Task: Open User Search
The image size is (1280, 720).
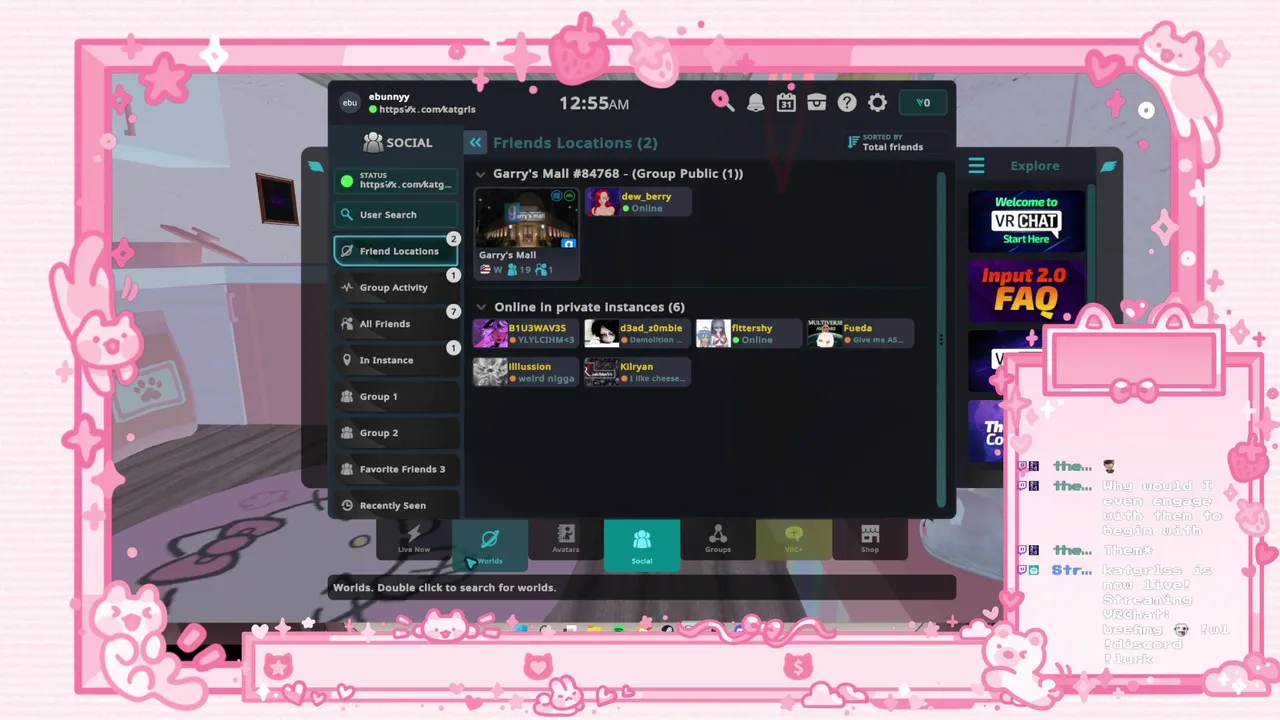Action: pos(396,215)
